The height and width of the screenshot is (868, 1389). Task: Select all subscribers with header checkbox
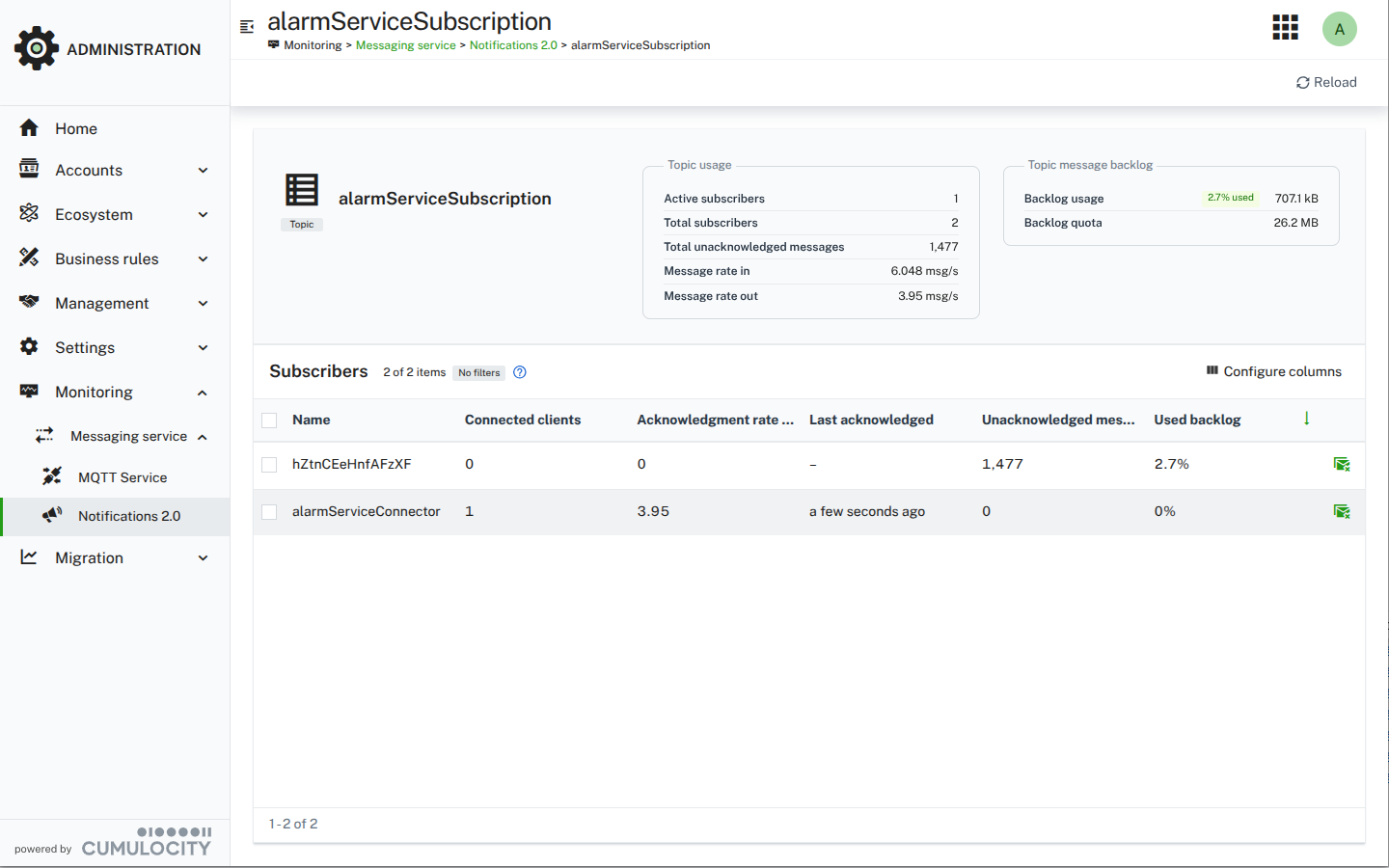click(268, 420)
